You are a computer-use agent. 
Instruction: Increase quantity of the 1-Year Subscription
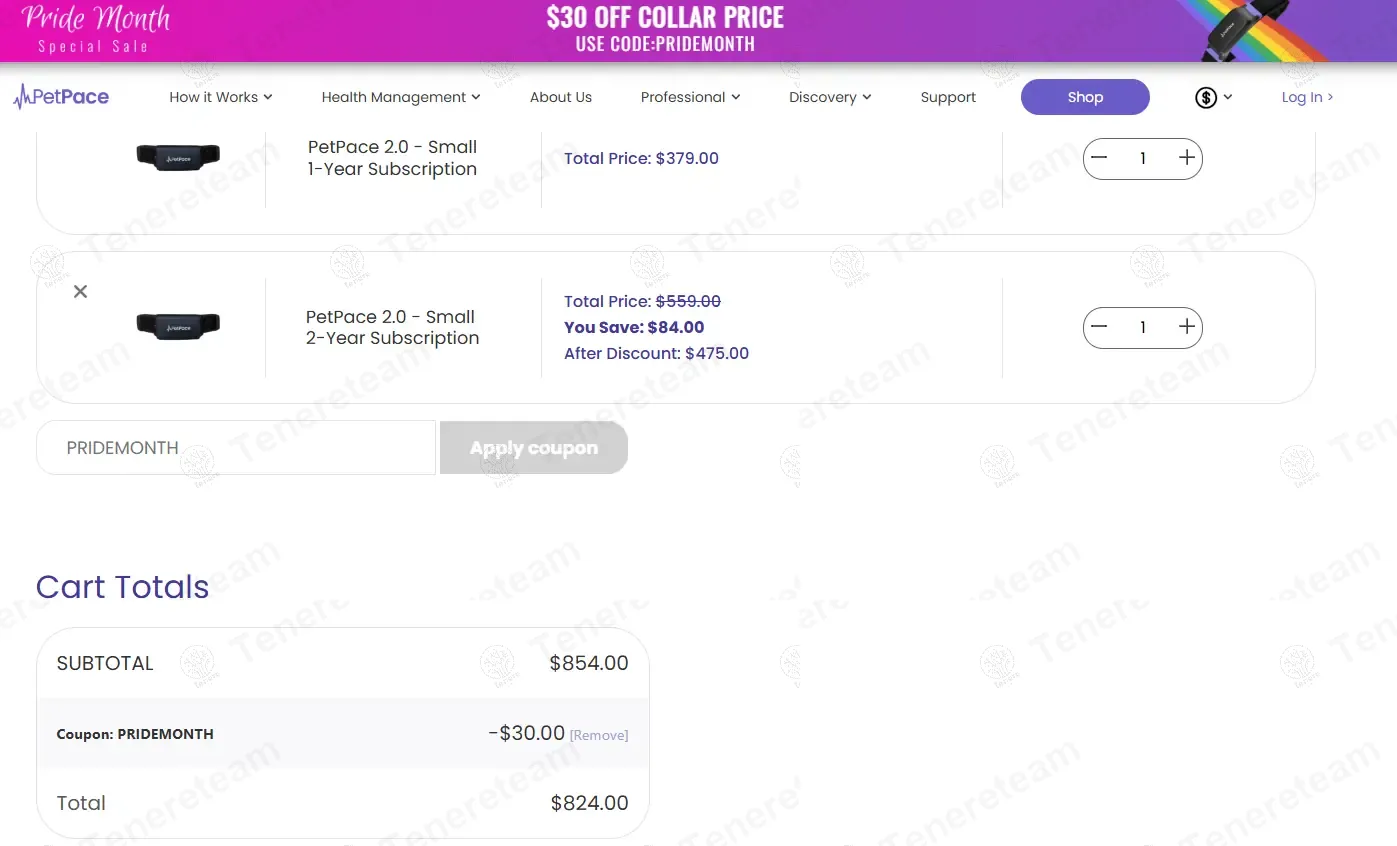pyautogui.click(x=1187, y=158)
